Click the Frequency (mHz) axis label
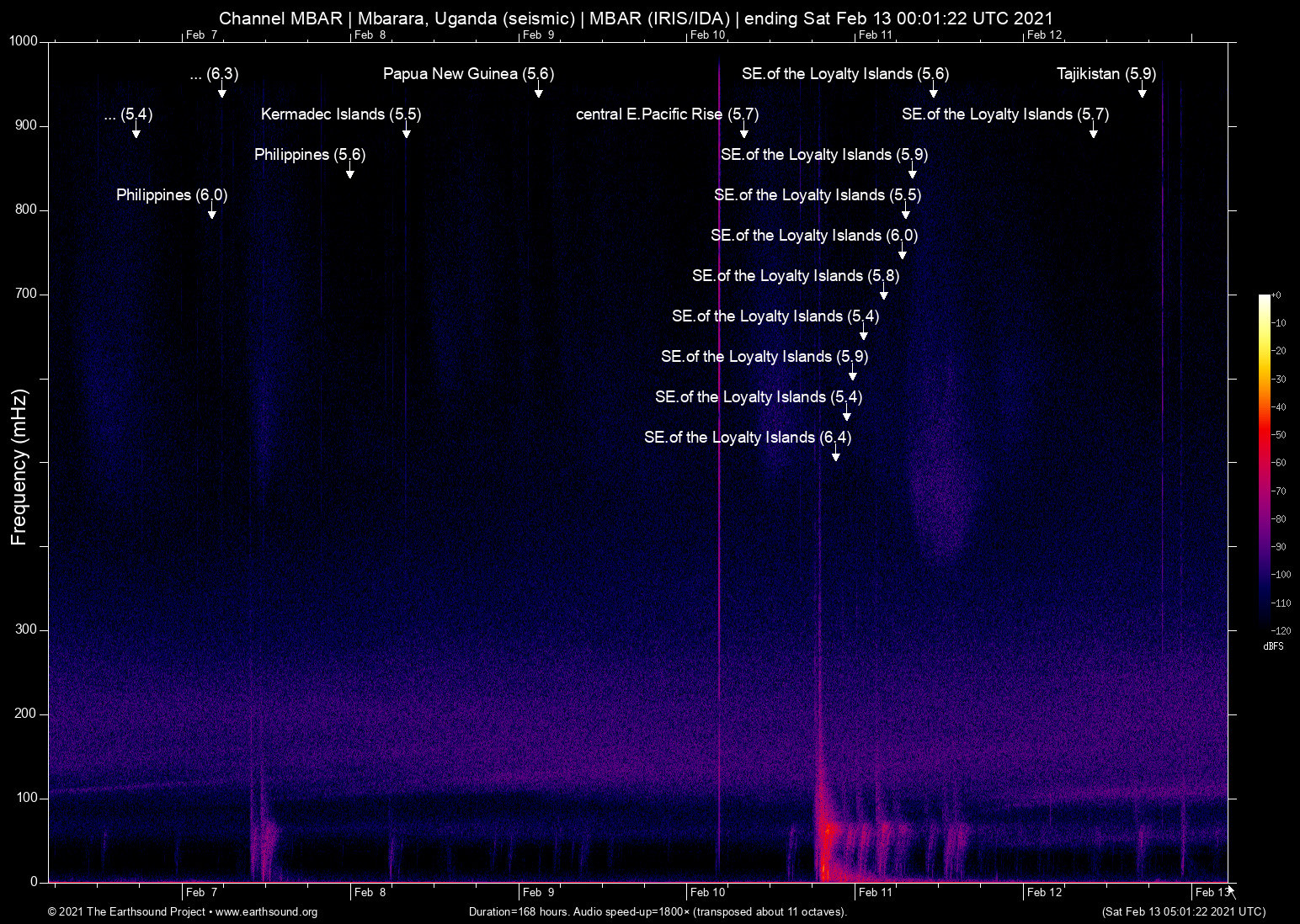Viewport: 1300px width, 924px height. click(x=19, y=467)
